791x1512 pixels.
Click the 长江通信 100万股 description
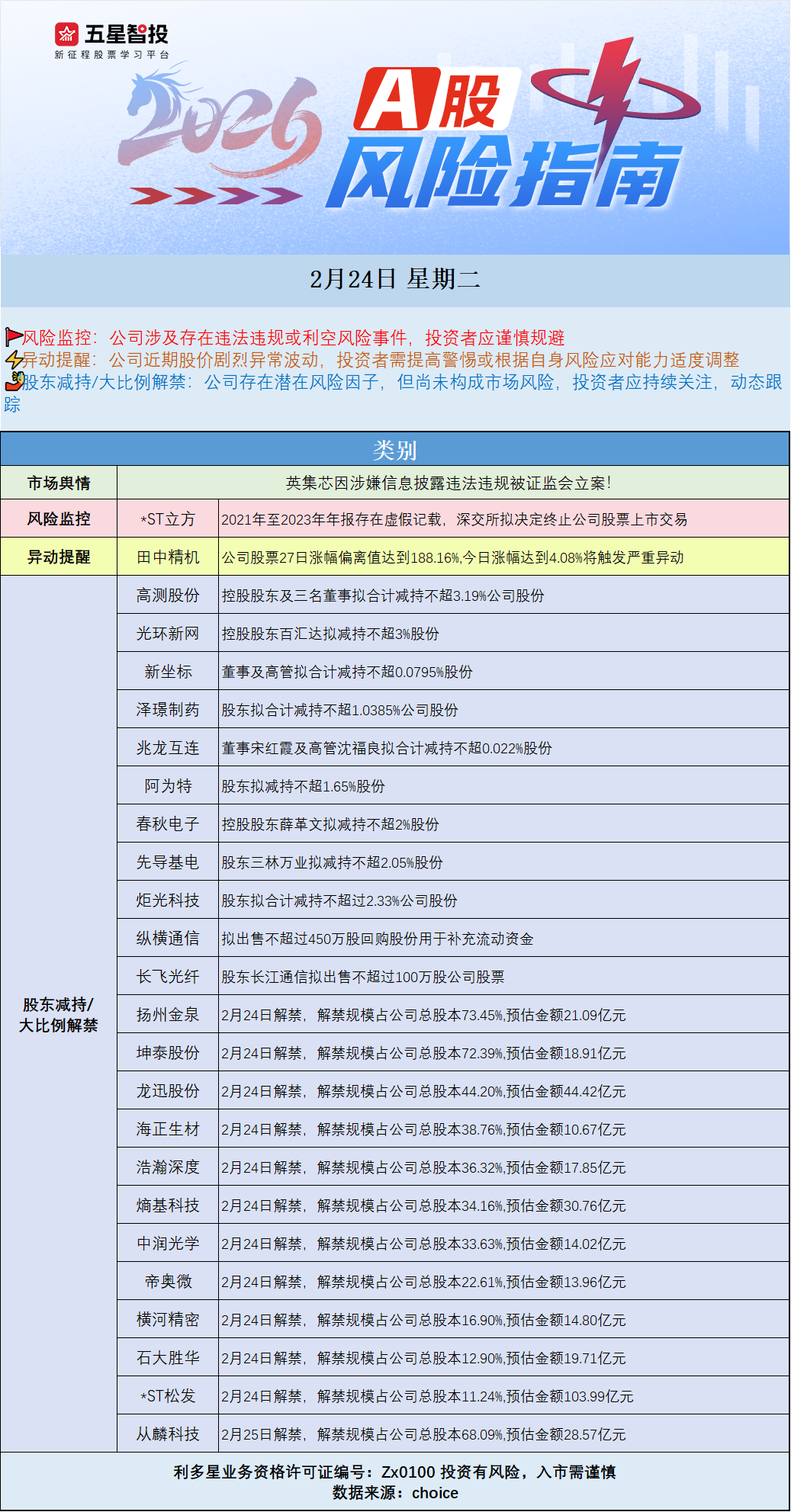[363, 977]
